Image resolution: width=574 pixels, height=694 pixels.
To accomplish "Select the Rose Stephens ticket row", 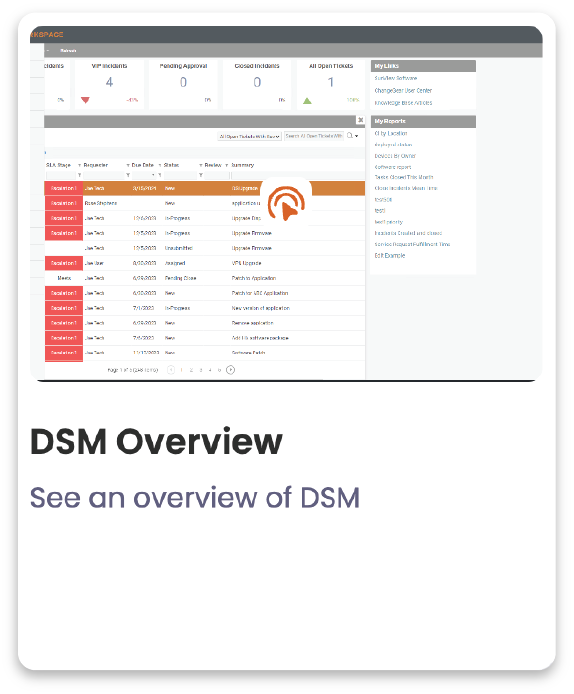I will (205, 203).
